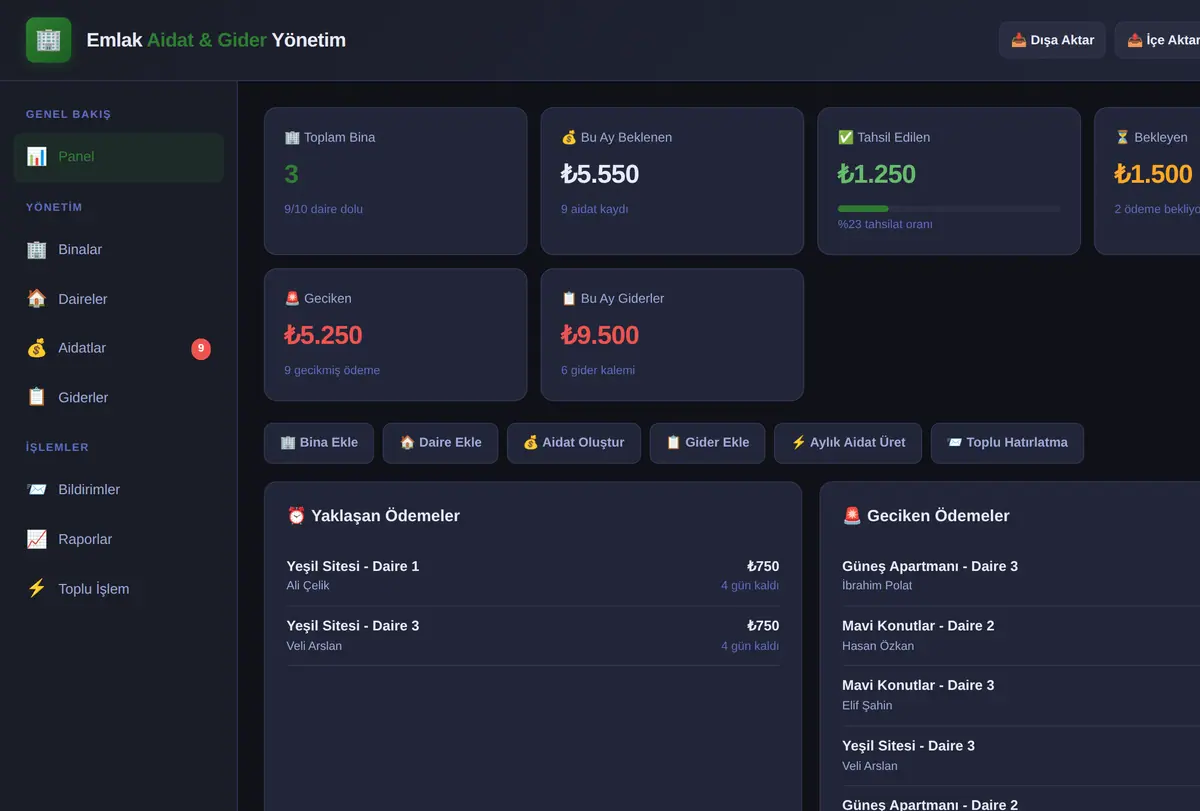Navigate to Raporlar section
The width and height of the screenshot is (1200, 811).
pyautogui.click(x=119, y=539)
